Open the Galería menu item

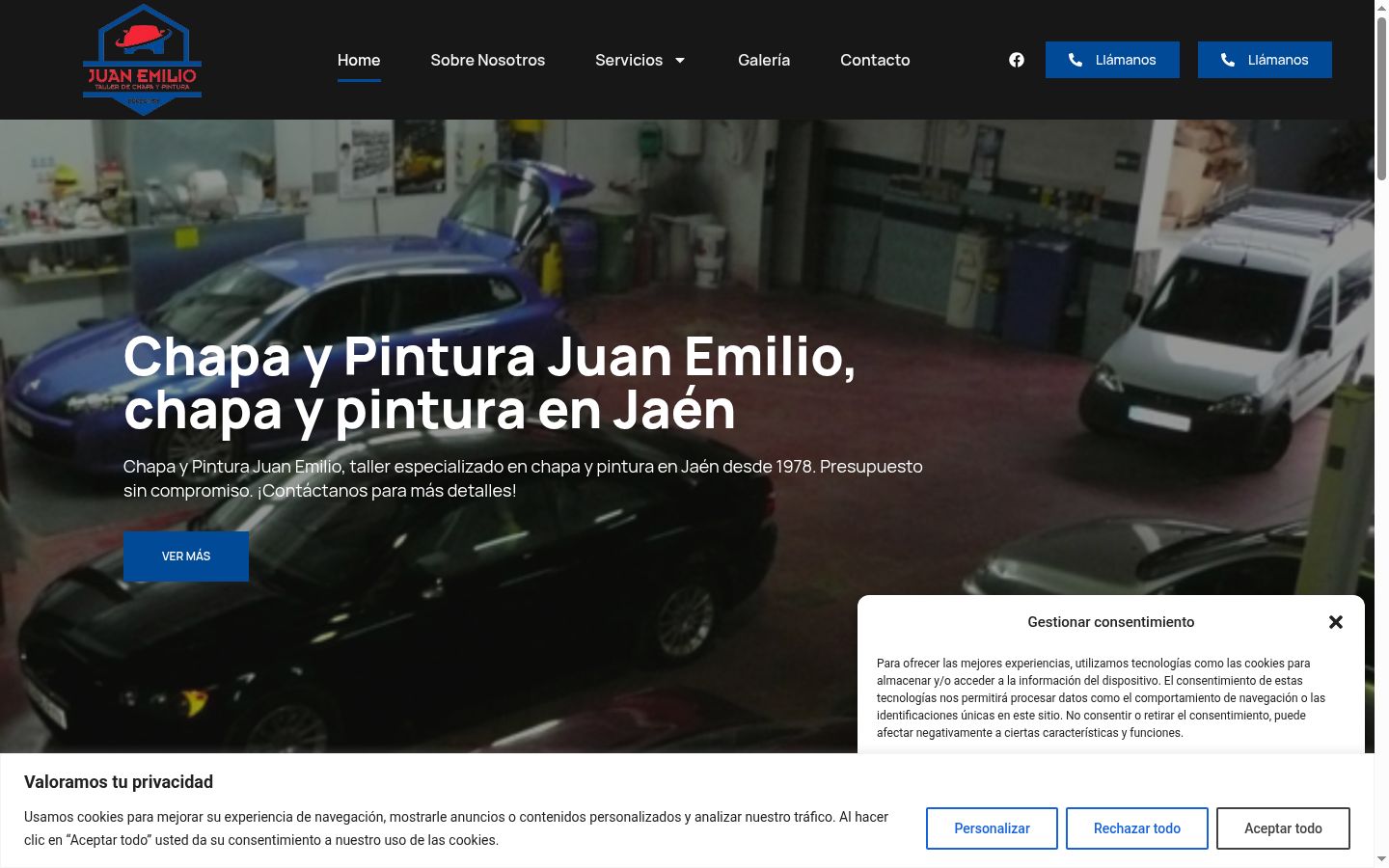tap(764, 60)
